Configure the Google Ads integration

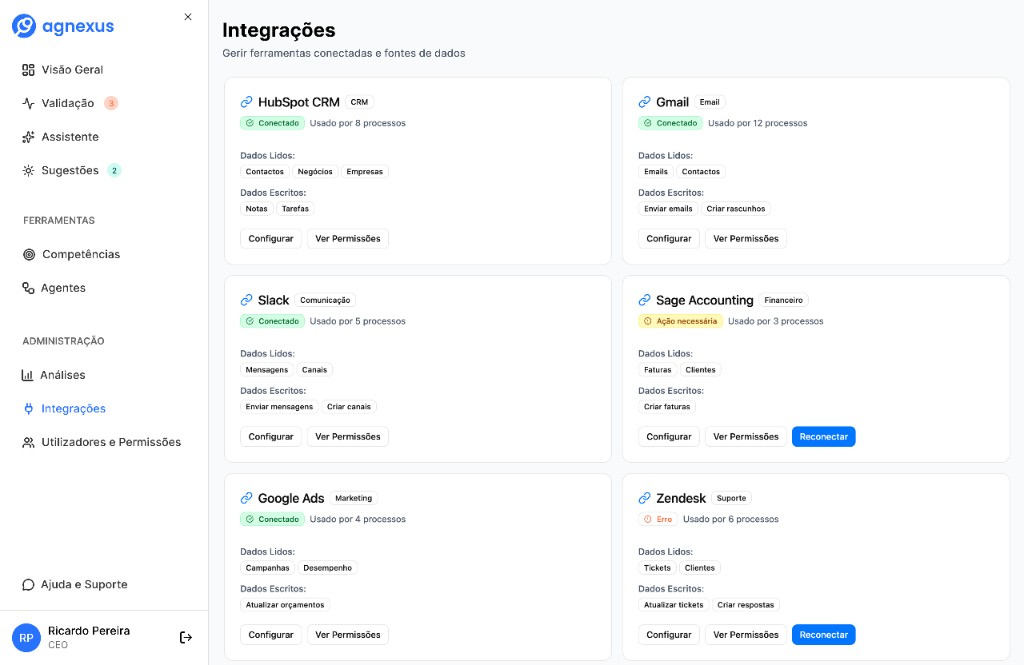pos(271,634)
